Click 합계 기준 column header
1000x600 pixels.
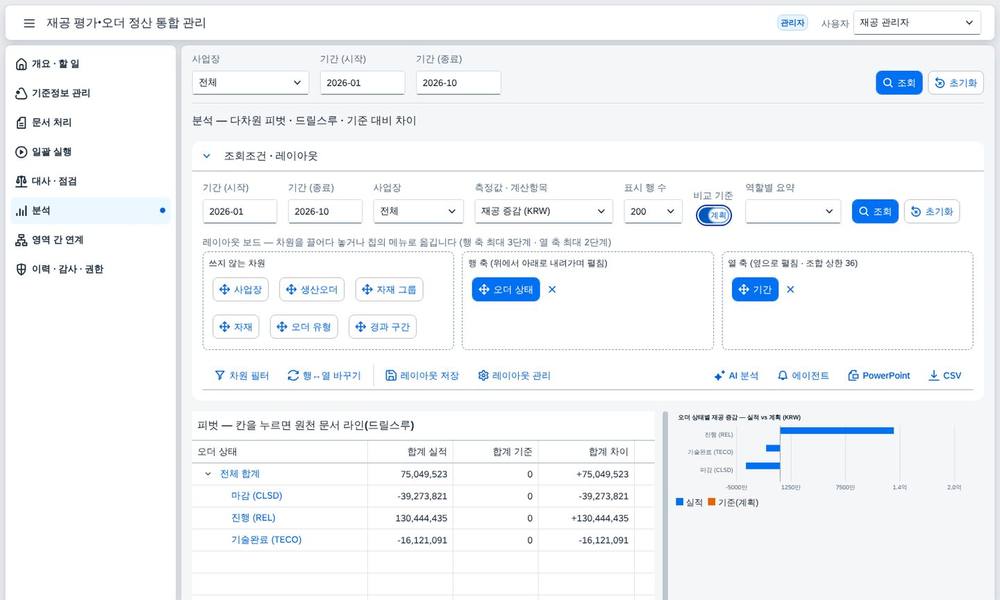point(496,451)
